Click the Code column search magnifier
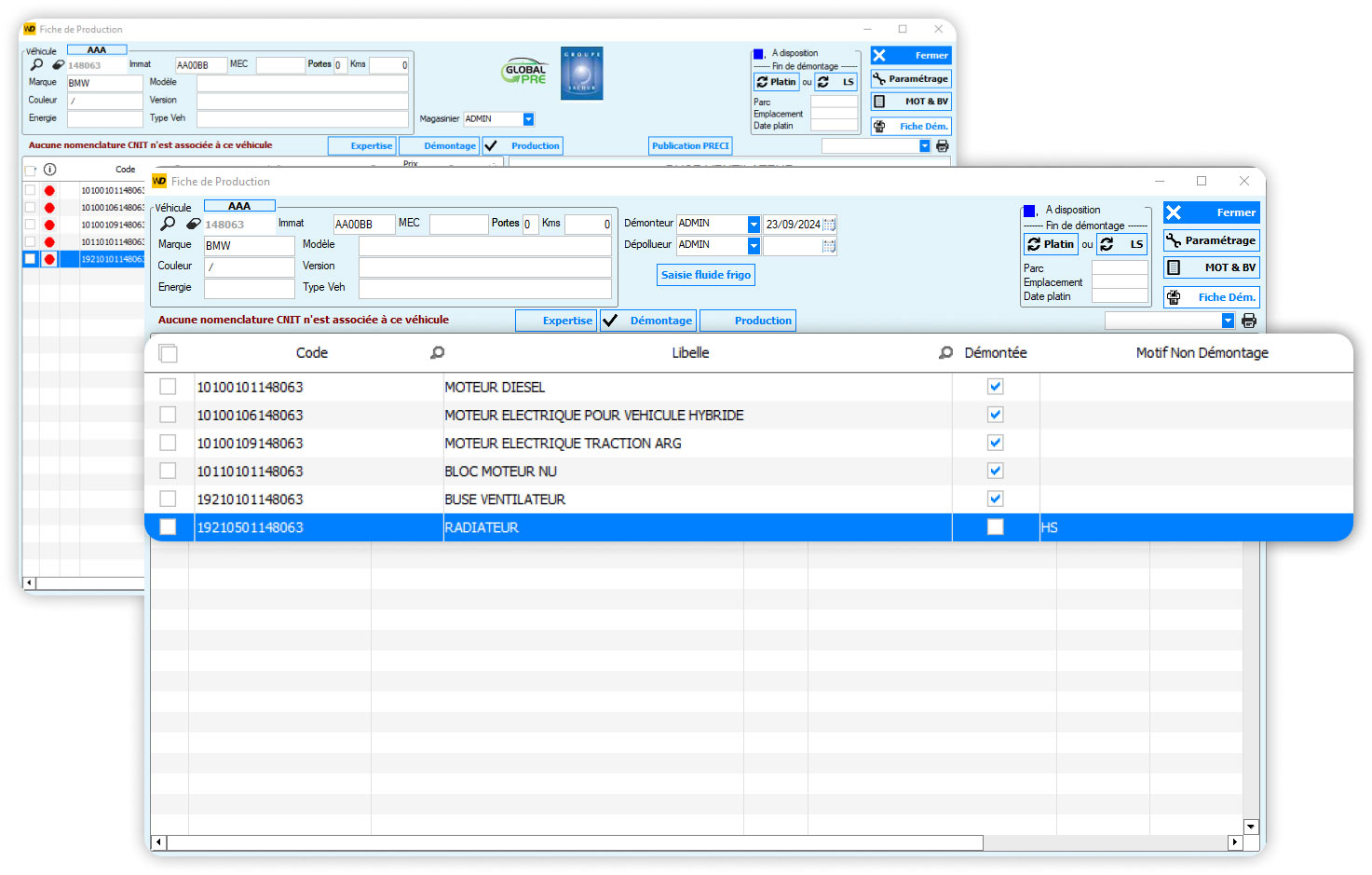This screenshot has width=1372, height=875. (x=438, y=353)
